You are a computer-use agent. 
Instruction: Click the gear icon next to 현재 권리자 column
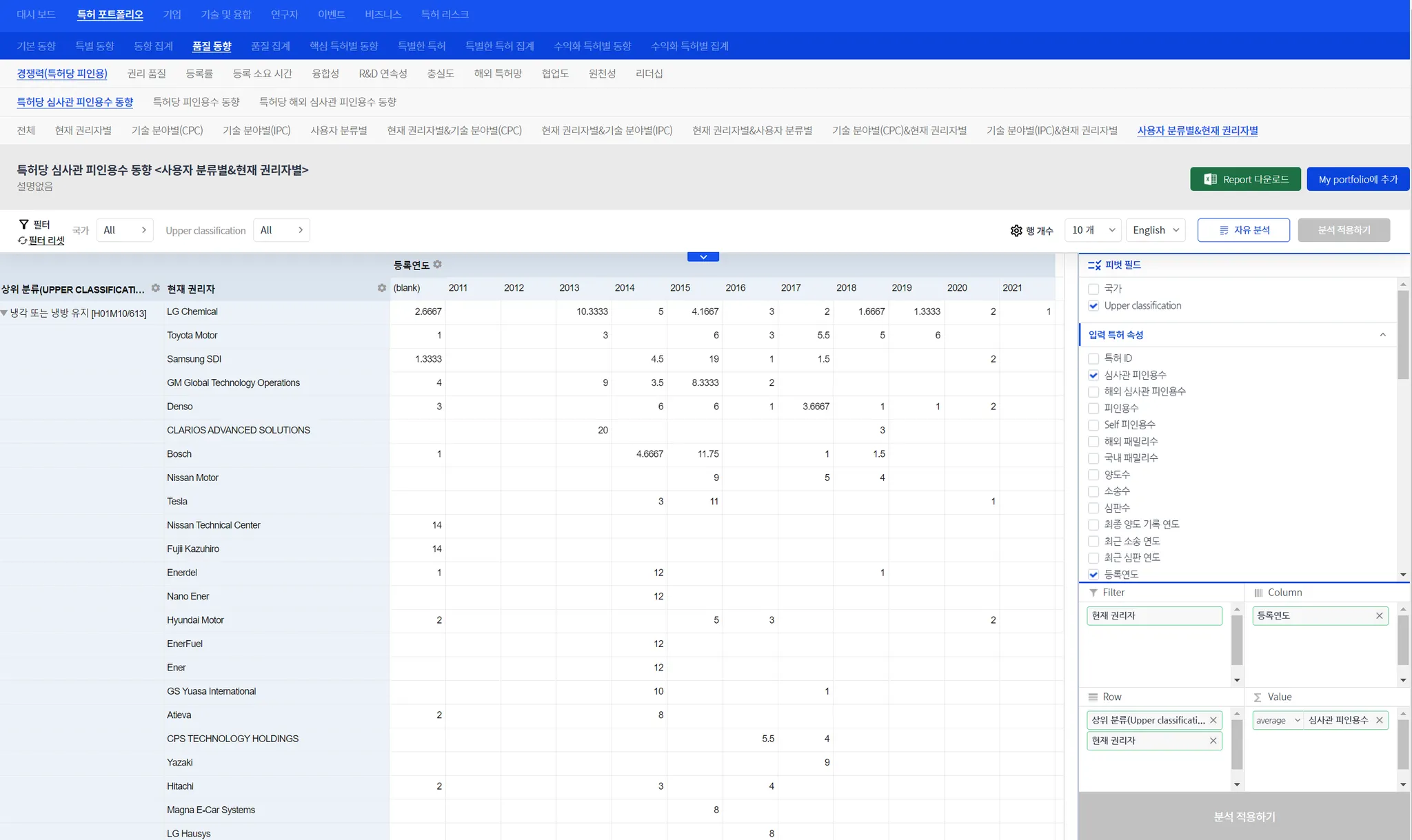[381, 288]
